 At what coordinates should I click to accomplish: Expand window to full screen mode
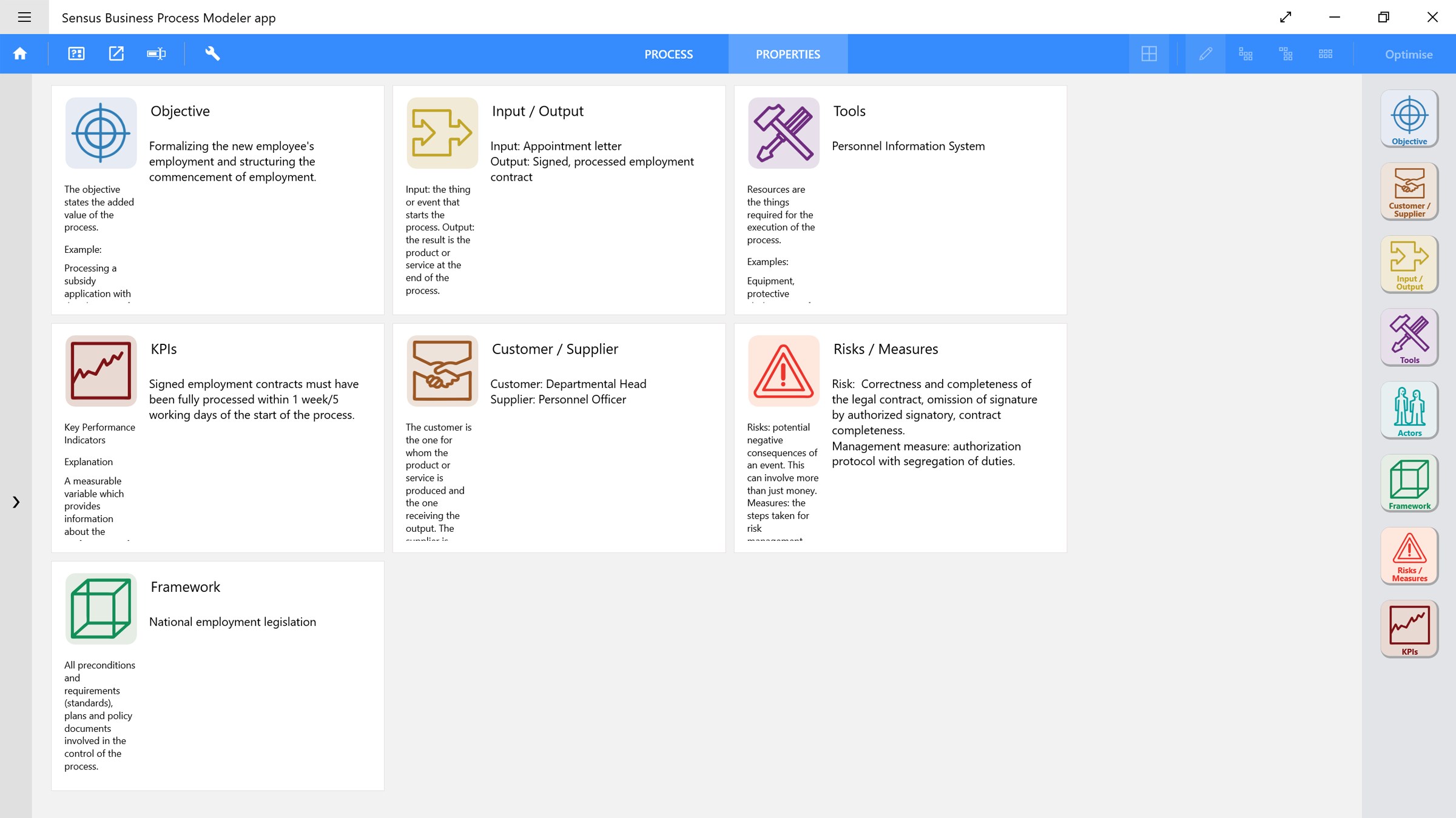click(1286, 17)
